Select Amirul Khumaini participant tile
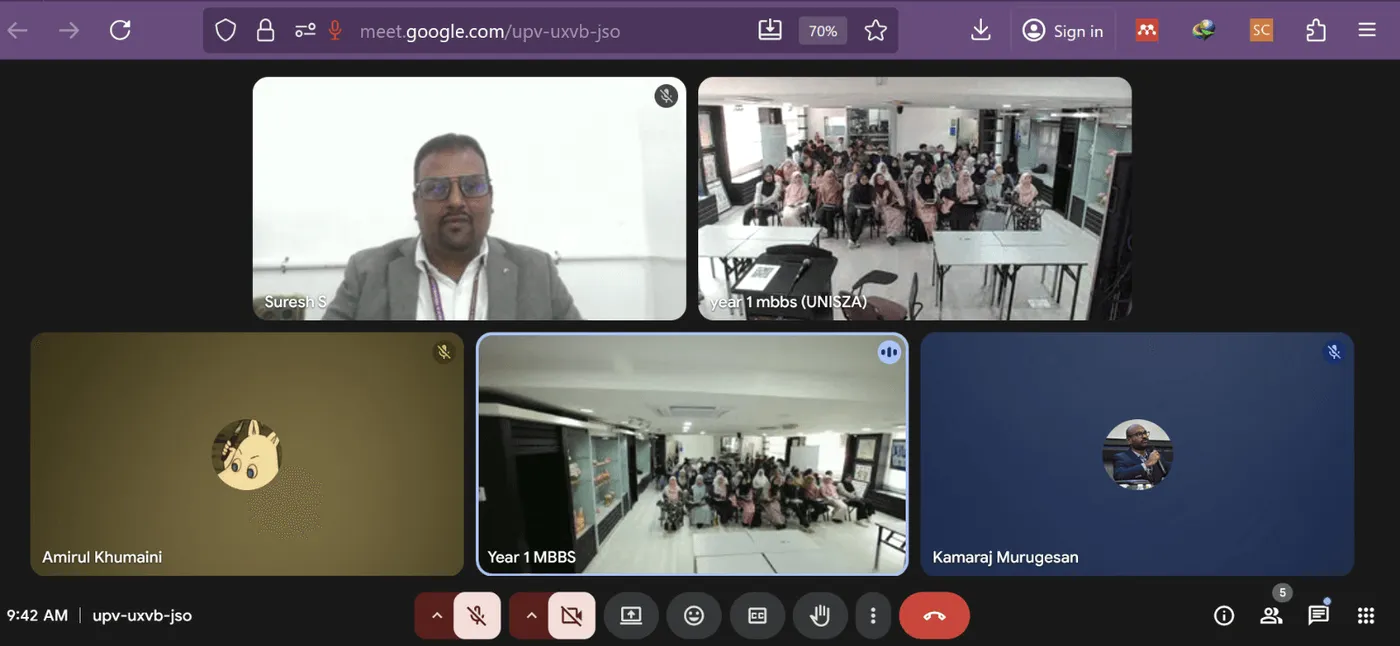Viewport: 1400px width, 646px height. (247, 454)
